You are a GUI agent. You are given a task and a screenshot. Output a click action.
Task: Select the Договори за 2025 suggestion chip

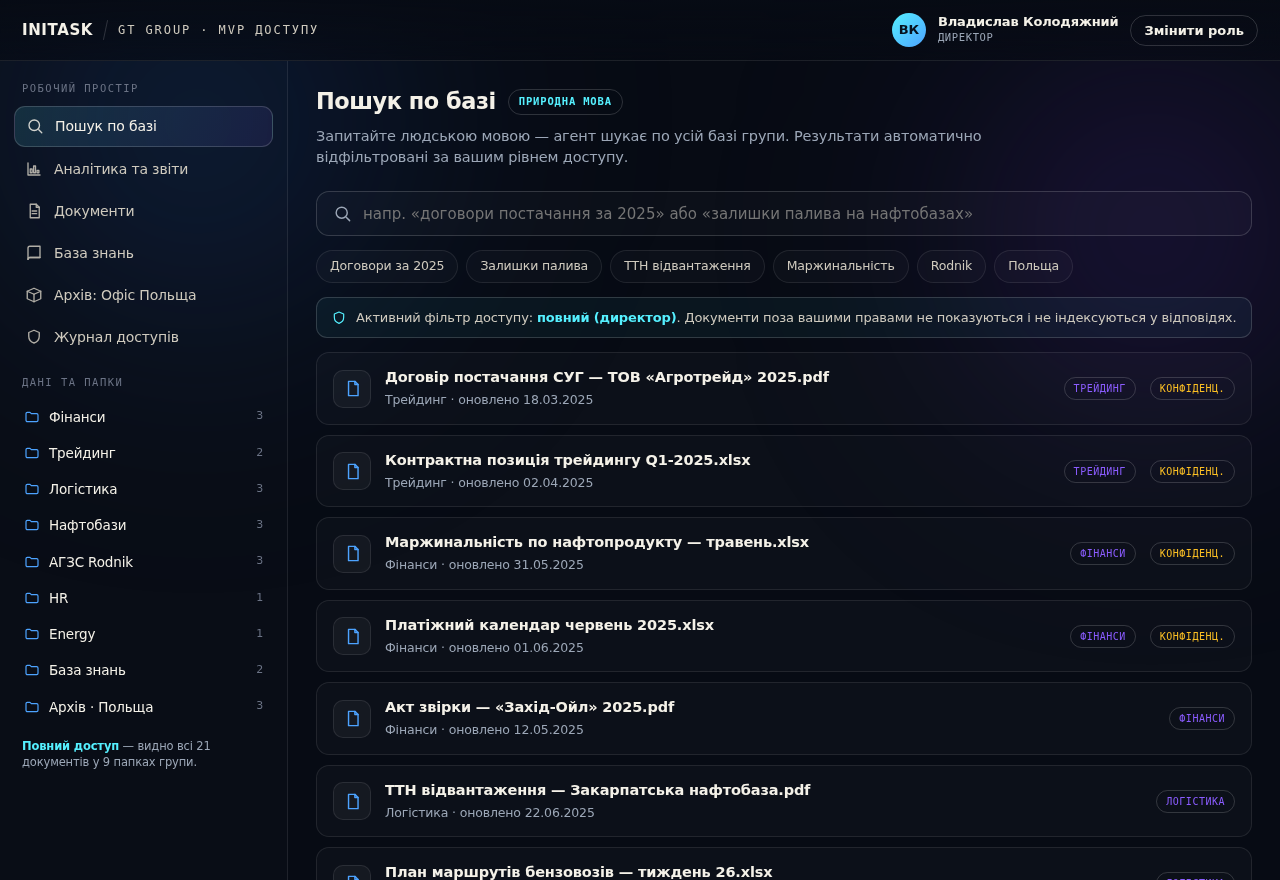[387, 266]
